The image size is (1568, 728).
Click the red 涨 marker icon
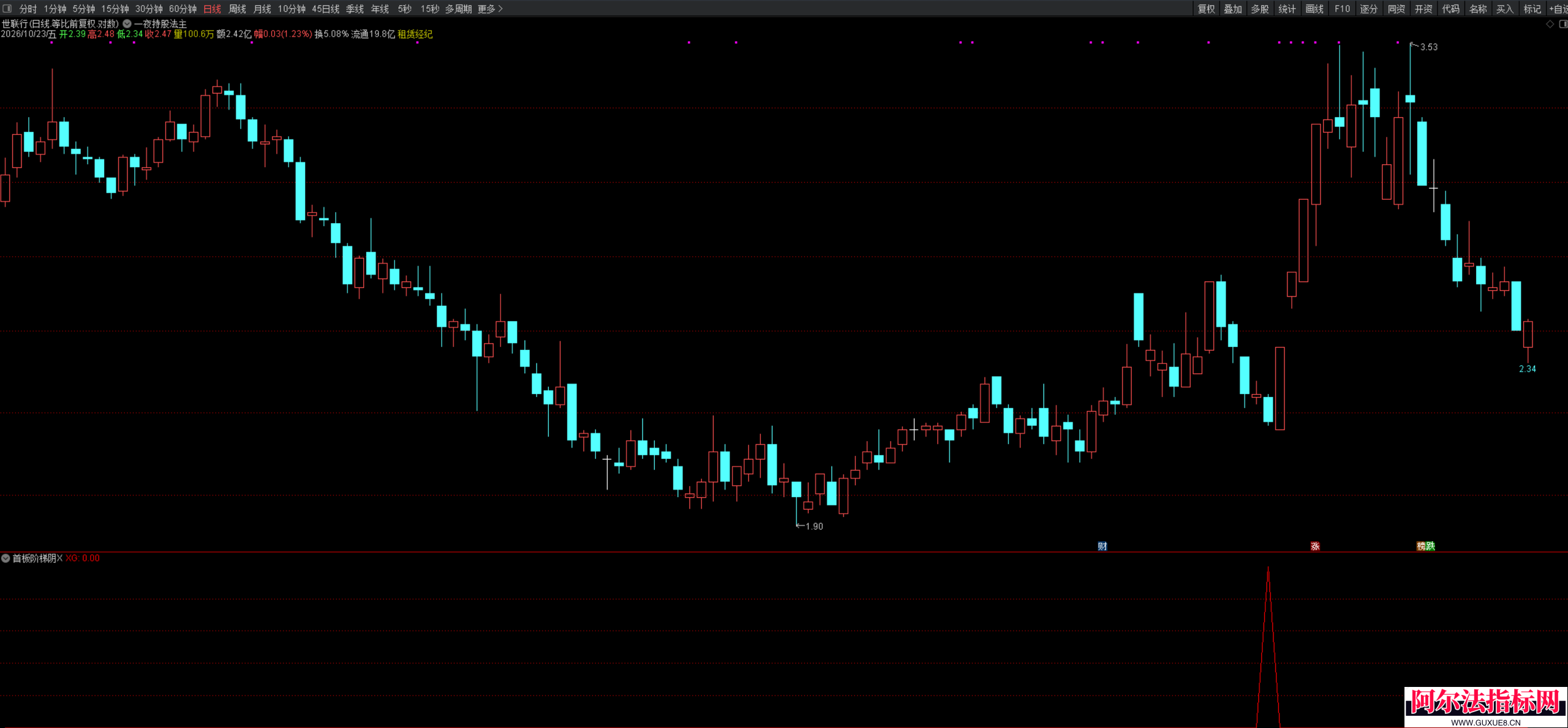pos(1314,546)
